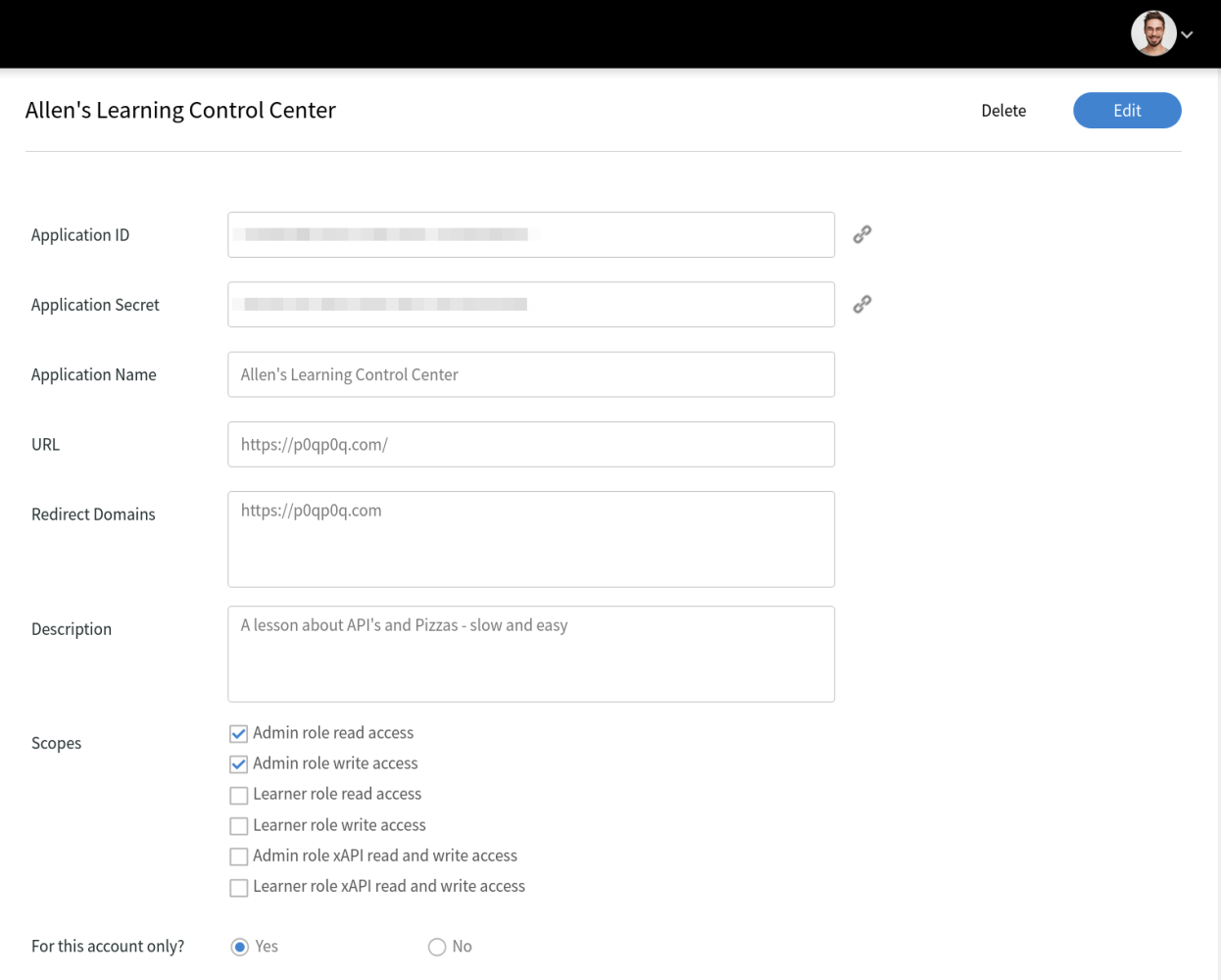The image size is (1221, 980).
Task: Check Learner role xAPI read and write access
Action: pyautogui.click(x=238, y=888)
